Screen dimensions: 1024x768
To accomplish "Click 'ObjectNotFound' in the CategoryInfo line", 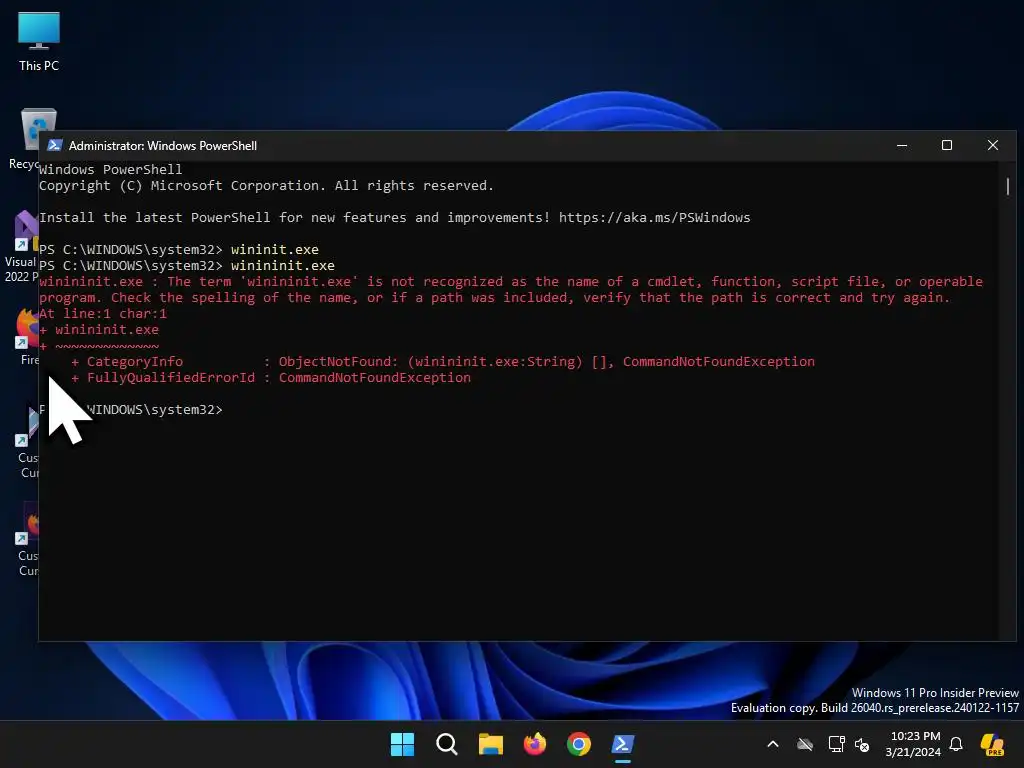I will pyautogui.click(x=335, y=362).
